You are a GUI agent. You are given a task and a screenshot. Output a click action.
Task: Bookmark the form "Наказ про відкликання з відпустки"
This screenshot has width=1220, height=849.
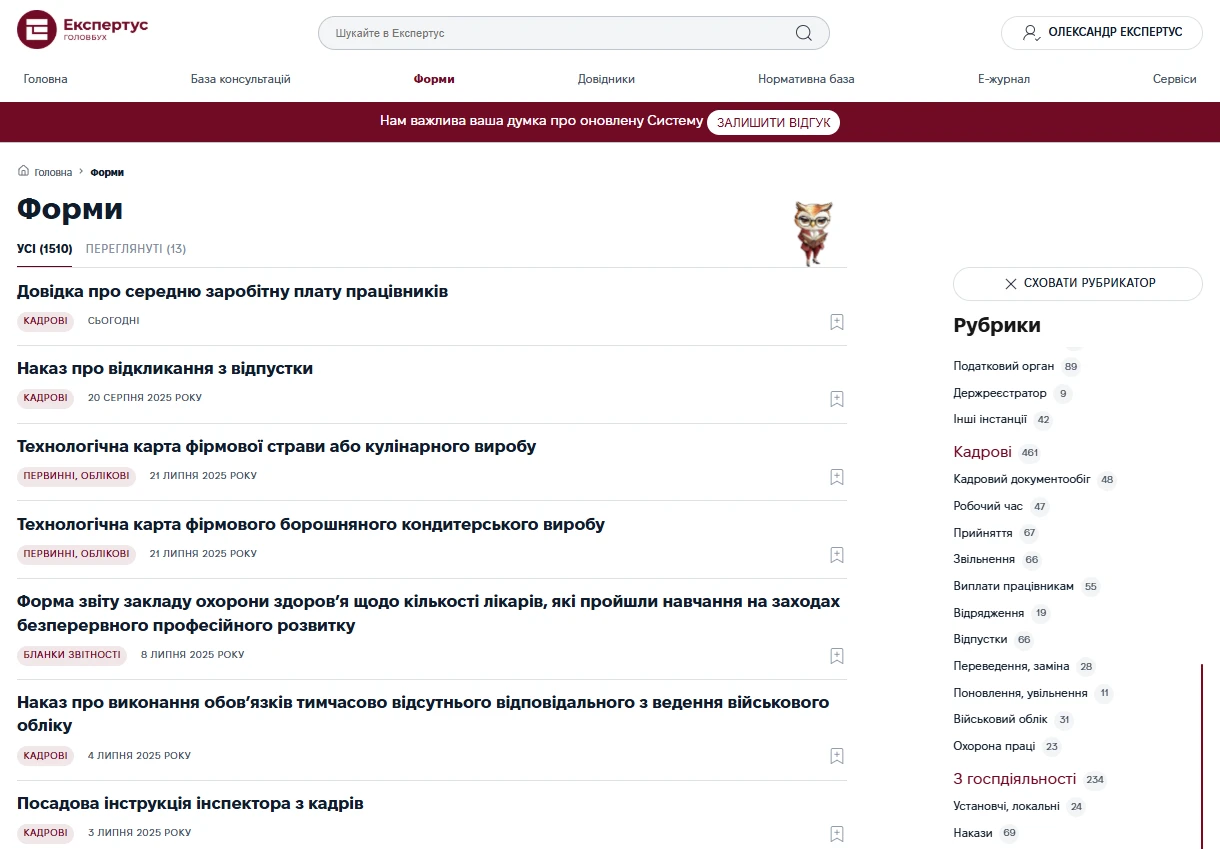(836, 398)
